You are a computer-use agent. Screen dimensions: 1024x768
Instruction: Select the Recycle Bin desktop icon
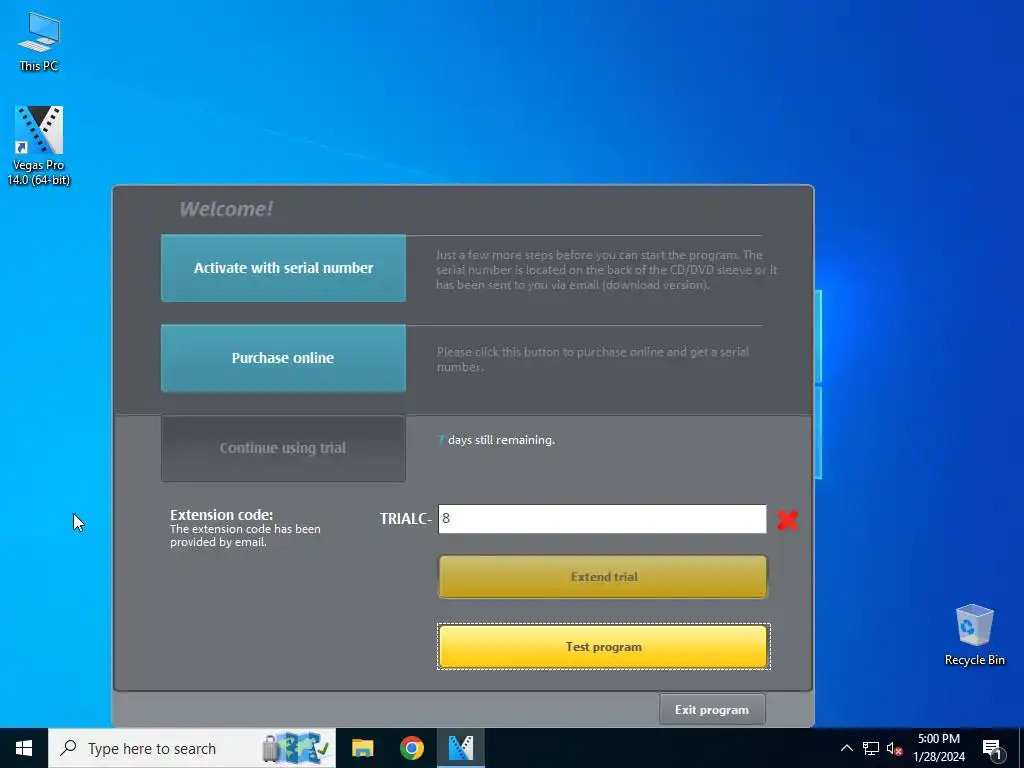[x=974, y=635]
